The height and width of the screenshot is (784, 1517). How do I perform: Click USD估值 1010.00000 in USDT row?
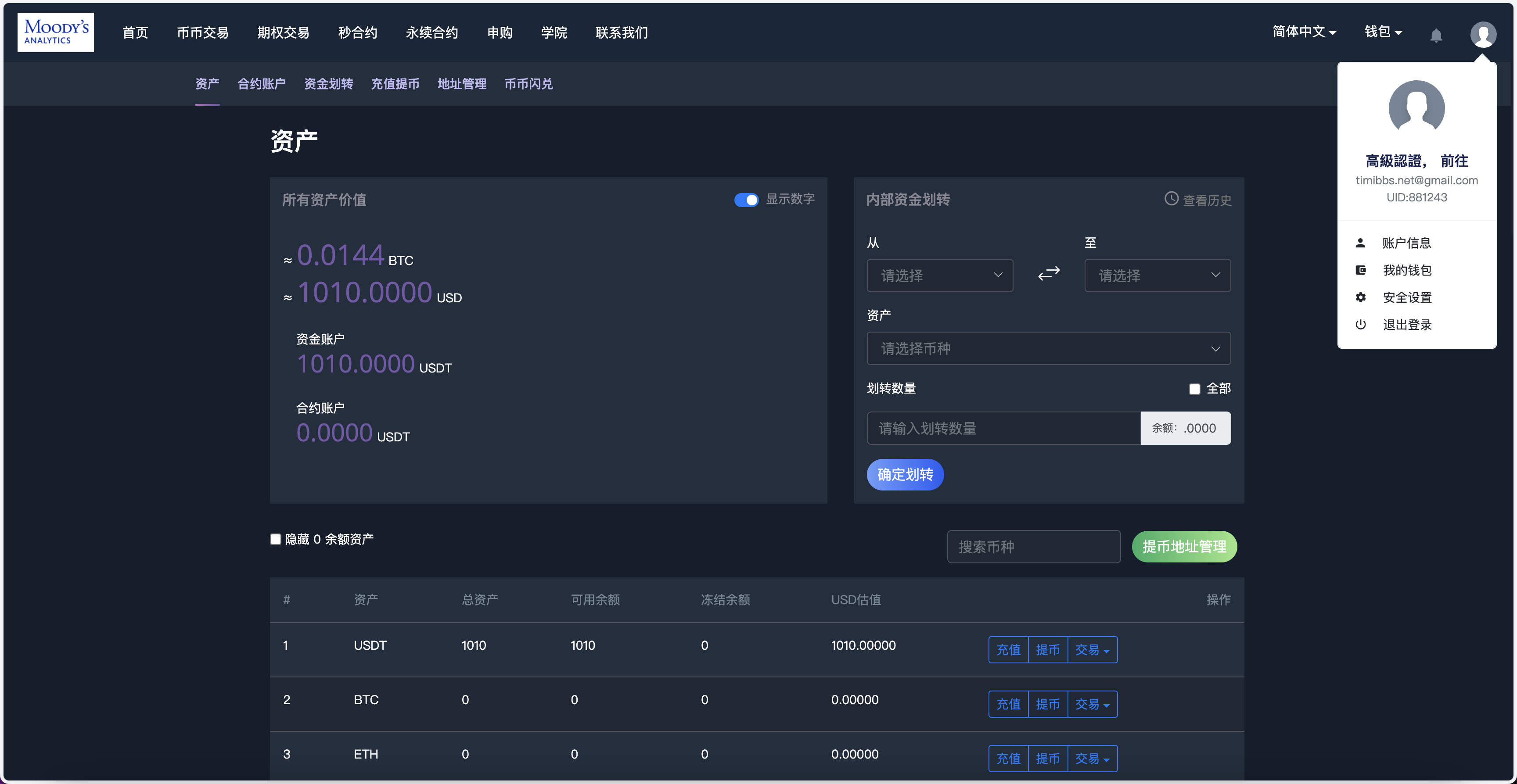coord(863,645)
